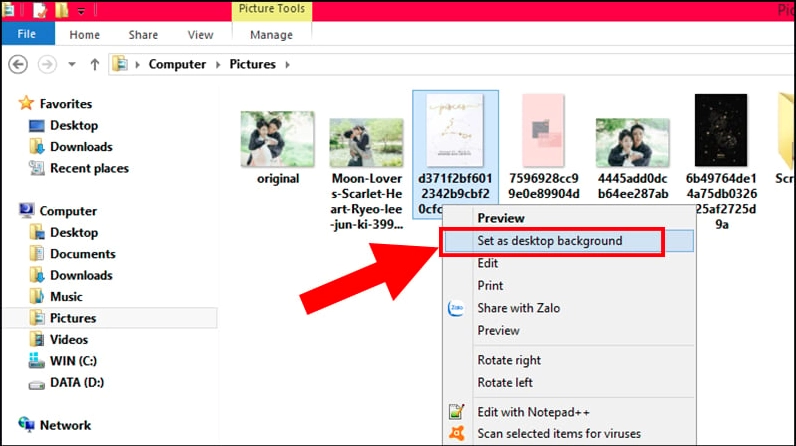Collapse the Computer tree section
Screen dimensions: 796x446
coord(8,211)
